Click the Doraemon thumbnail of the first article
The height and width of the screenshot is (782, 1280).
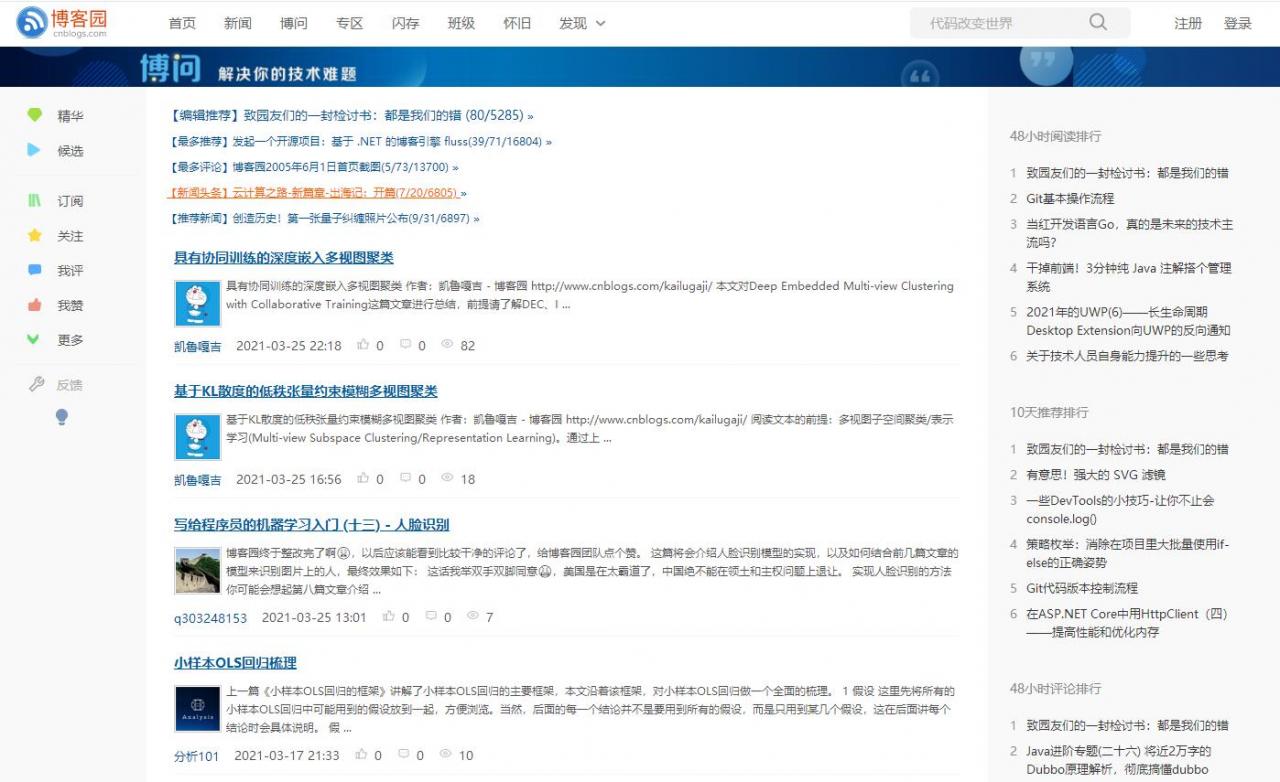pyautogui.click(x=196, y=303)
